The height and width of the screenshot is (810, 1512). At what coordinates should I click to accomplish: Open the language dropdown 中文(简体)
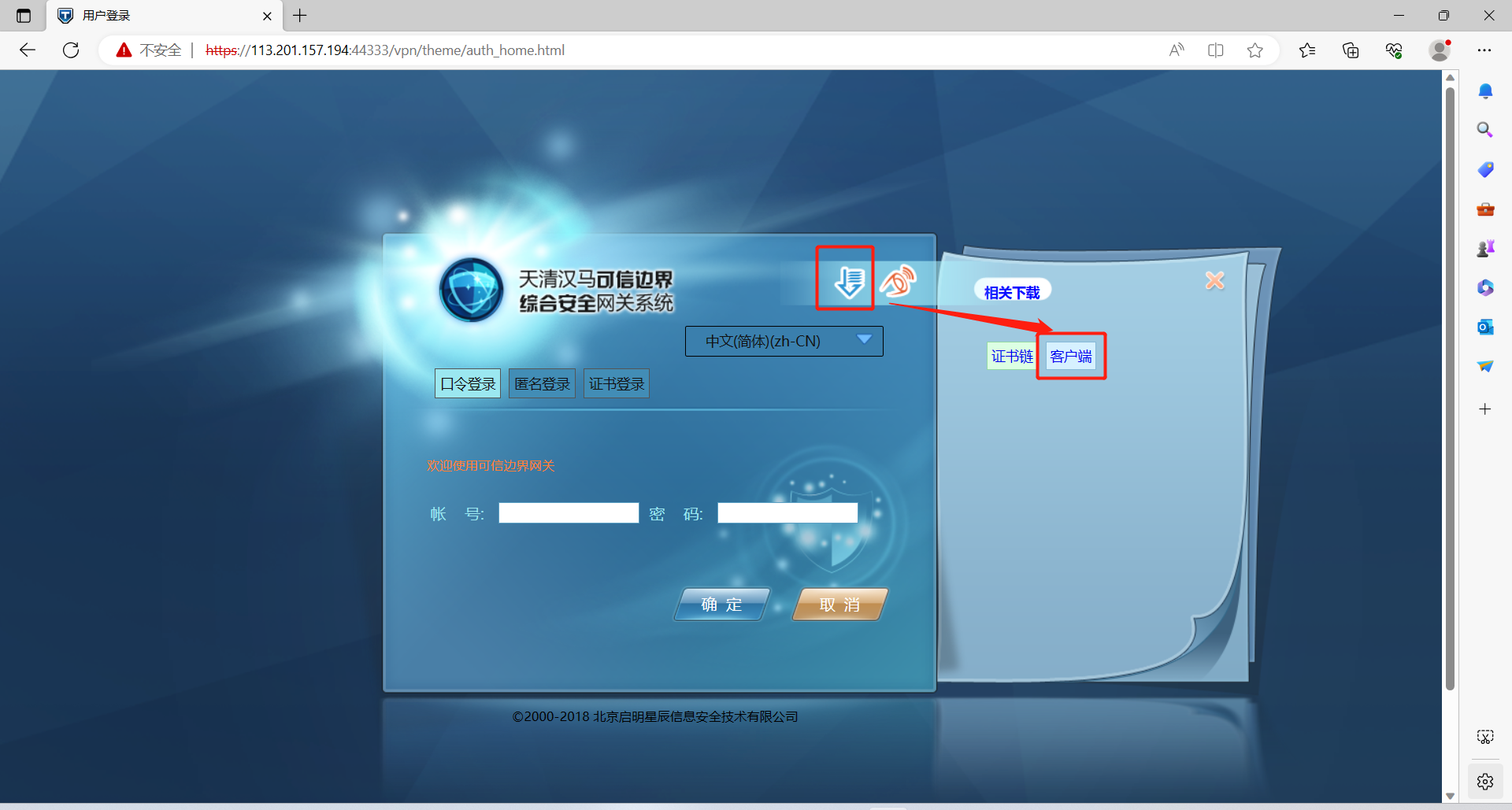(784, 341)
